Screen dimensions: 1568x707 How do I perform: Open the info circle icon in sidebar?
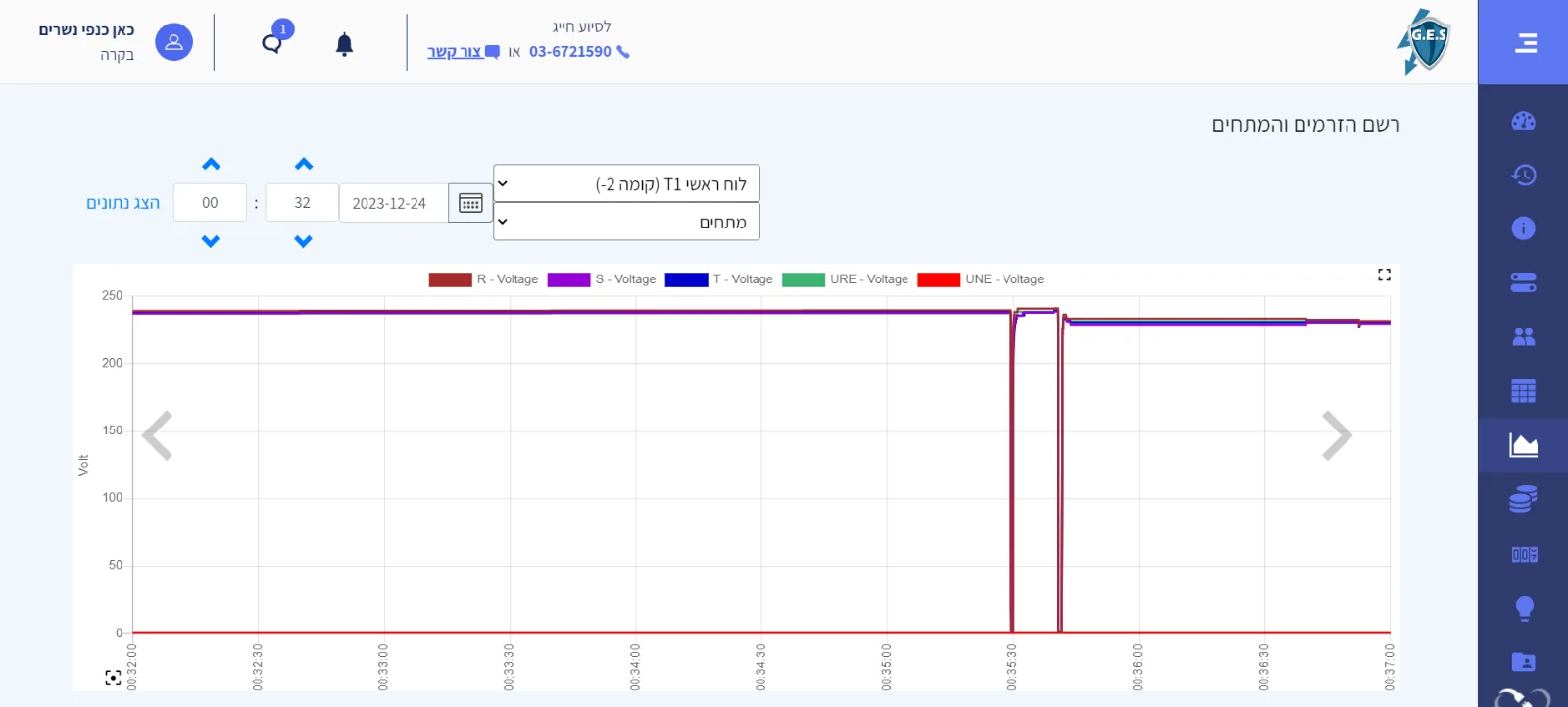pyautogui.click(x=1523, y=228)
